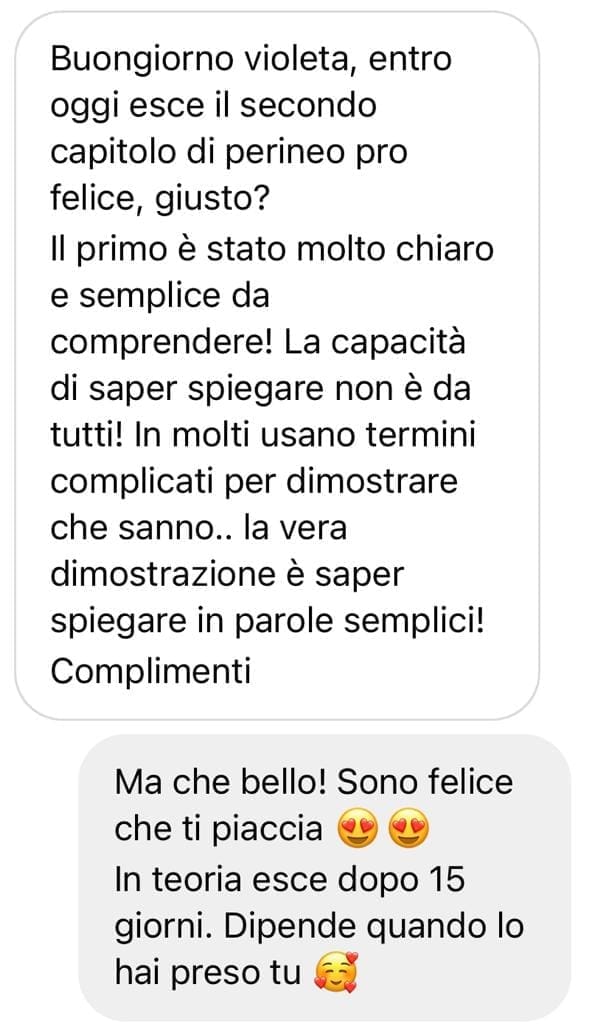The height and width of the screenshot is (1024, 598).
Task: Tap the second heart-eyes emoji
Action: click(409, 831)
